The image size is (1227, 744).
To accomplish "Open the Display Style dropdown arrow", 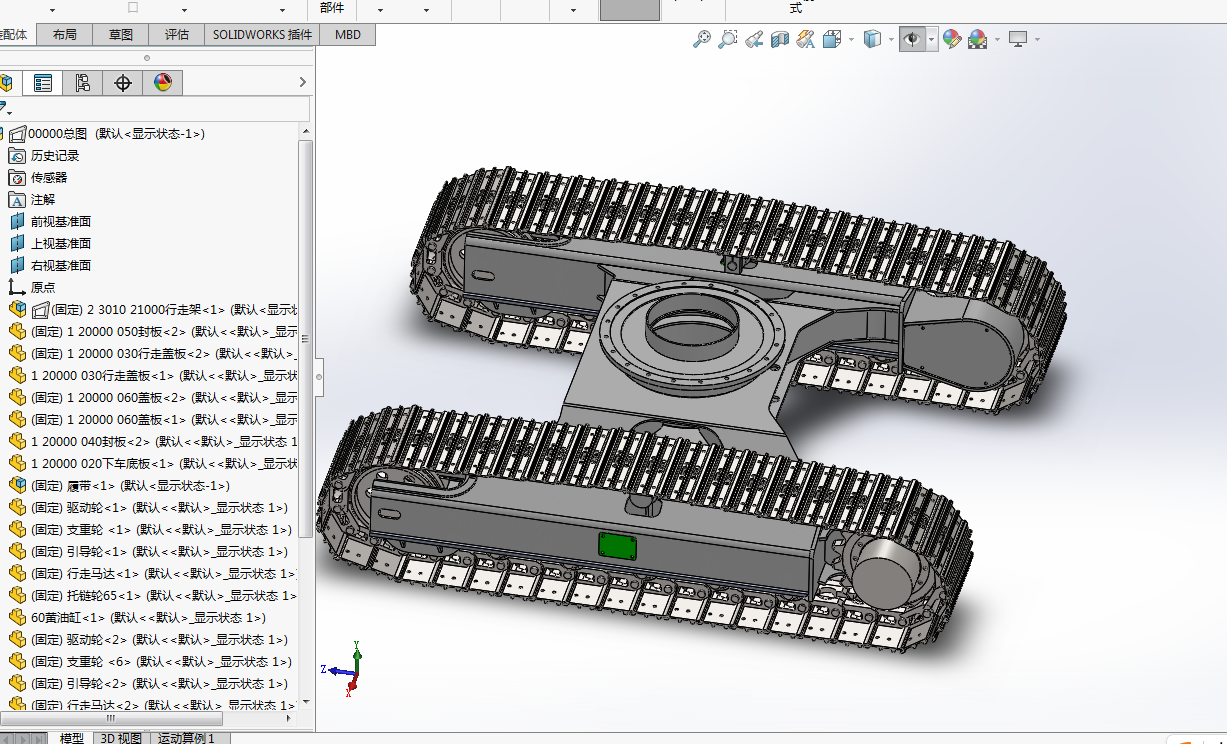I will coord(891,39).
